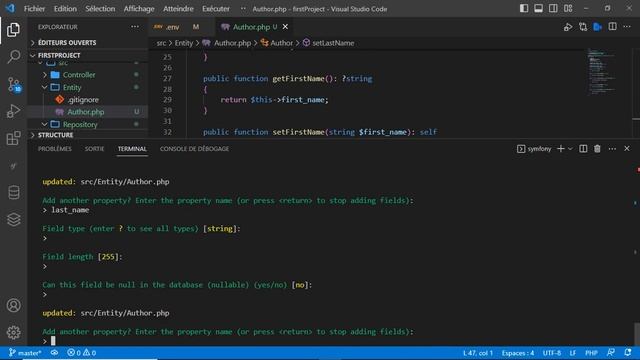The width and height of the screenshot is (640, 360).
Task: Click setLastName in the breadcrumb
Action: (x=333, y=43)
